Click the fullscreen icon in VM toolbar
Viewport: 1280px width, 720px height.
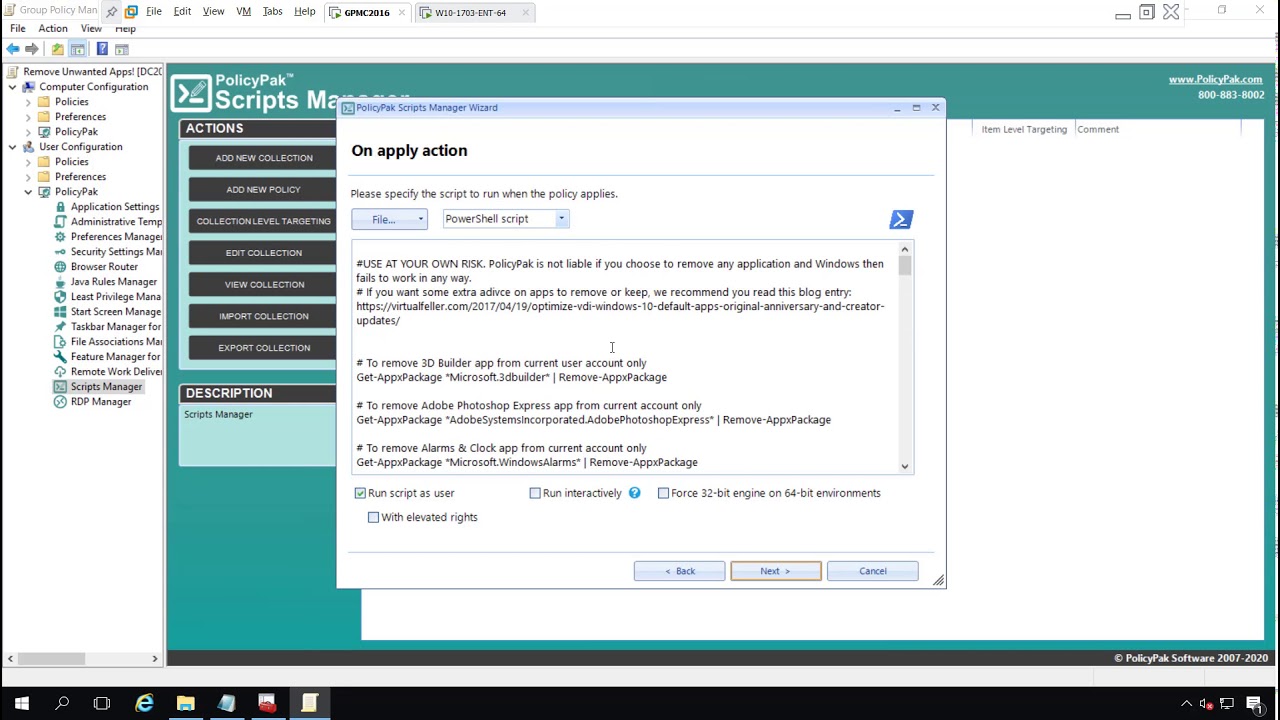click(x=1147, y=12)
